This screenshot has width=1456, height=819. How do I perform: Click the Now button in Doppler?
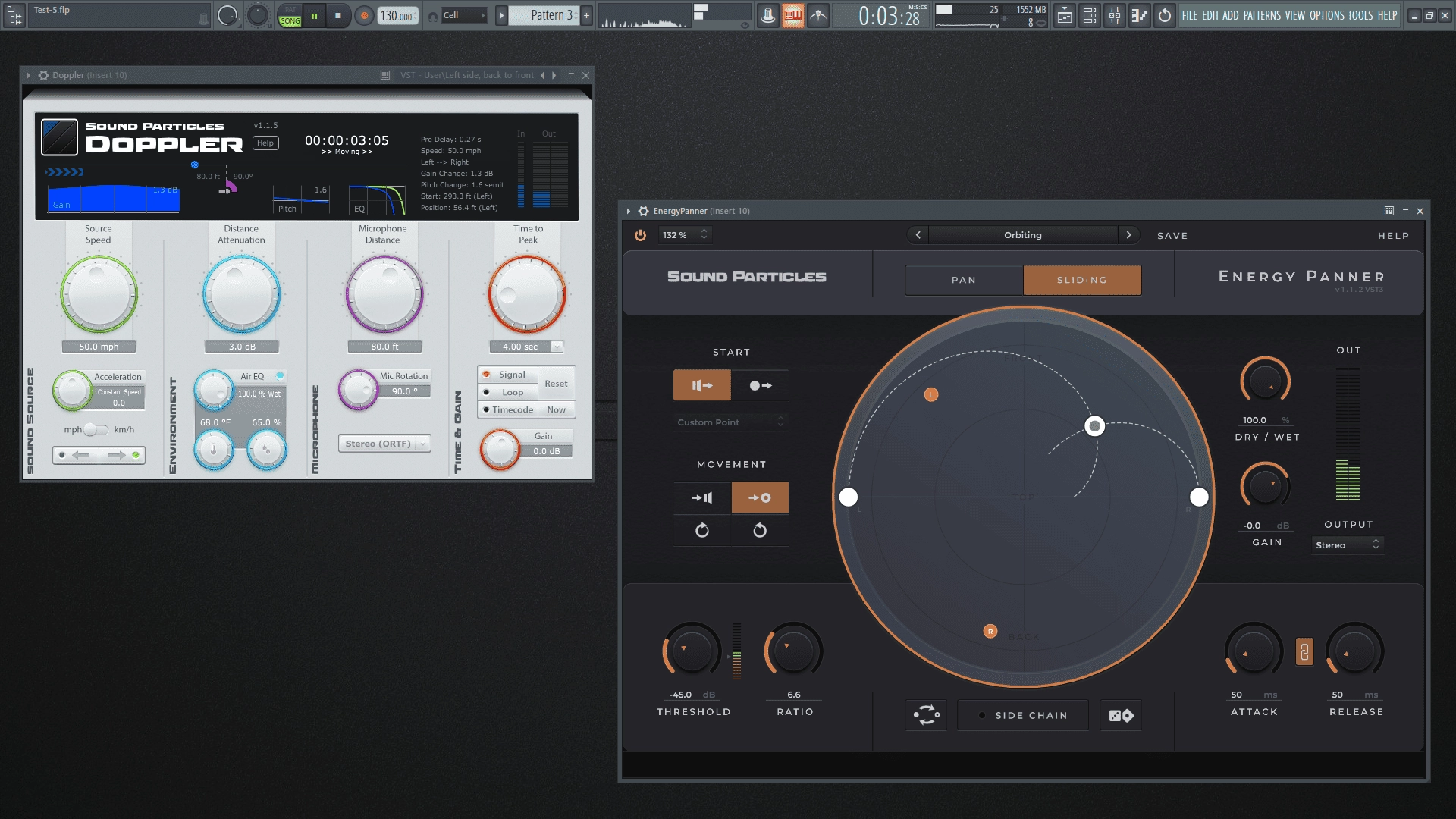click(556, 409)
